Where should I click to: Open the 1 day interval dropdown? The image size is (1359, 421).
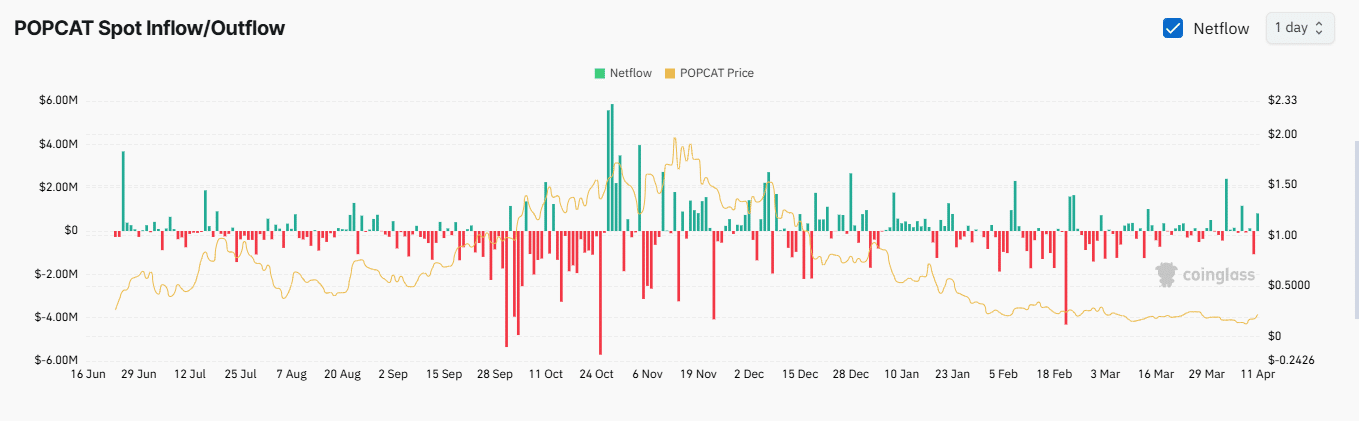[1299, 28]
